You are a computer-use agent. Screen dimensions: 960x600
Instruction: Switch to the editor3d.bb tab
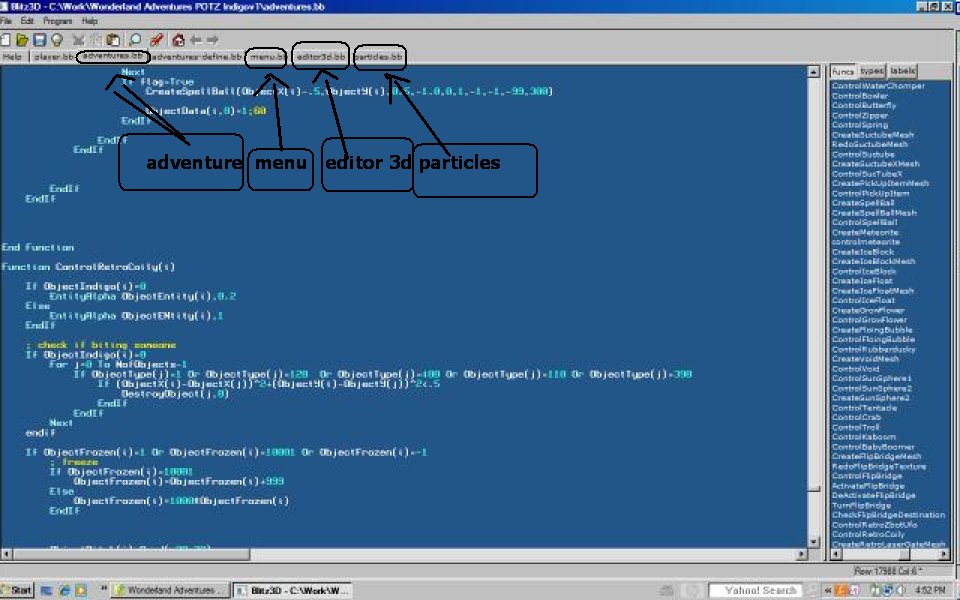point(321,57)
